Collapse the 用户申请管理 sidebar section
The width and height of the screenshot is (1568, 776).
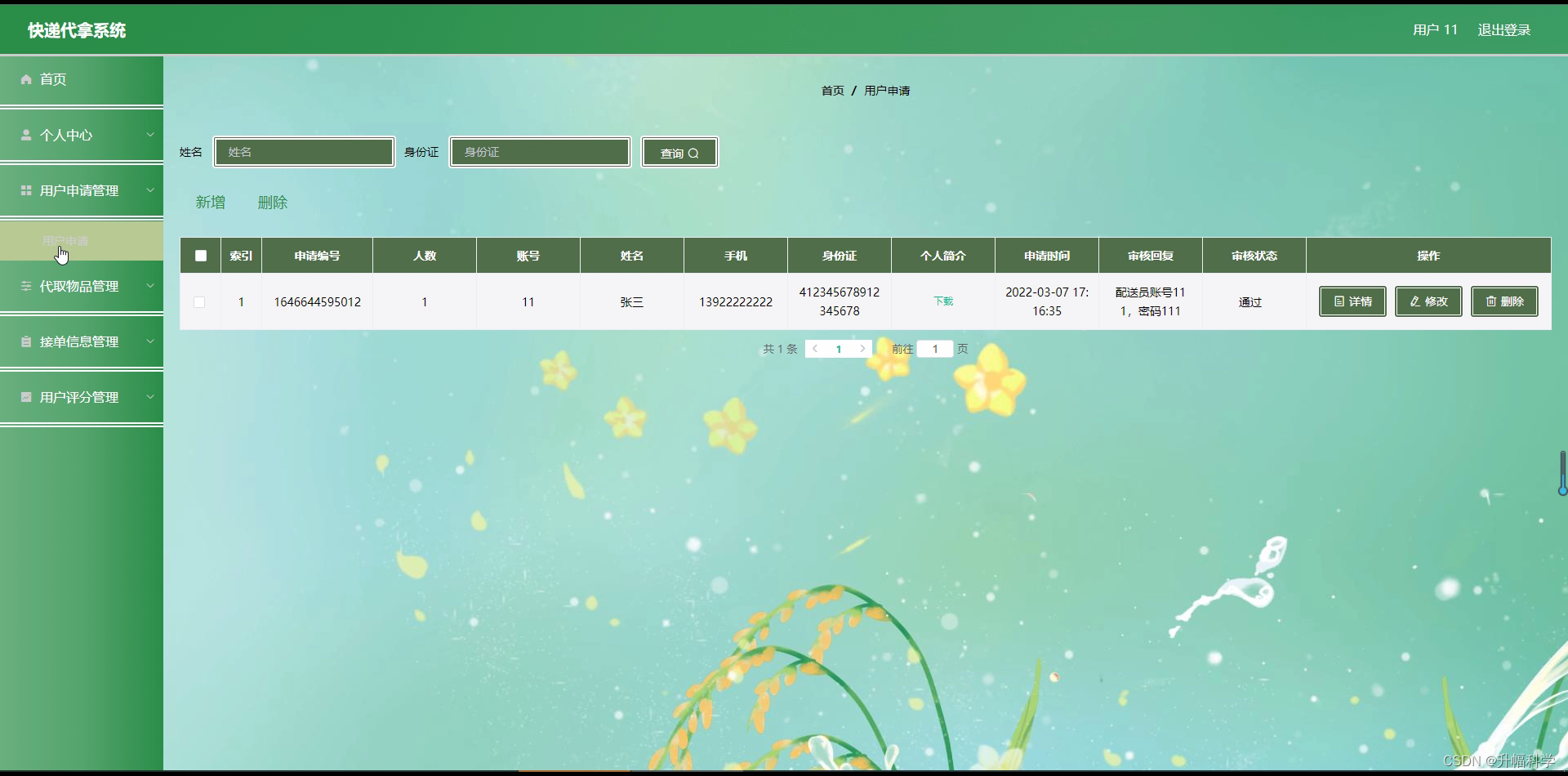click(150, 190)
